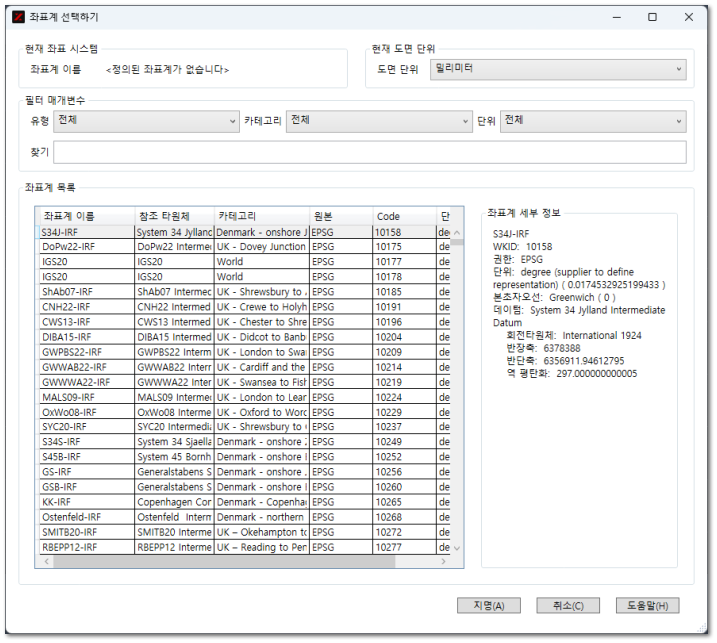This screenshot has height=643, width=717.
Task: Select the GWWAB22-IRF row
Action: [x=245, y=367]
